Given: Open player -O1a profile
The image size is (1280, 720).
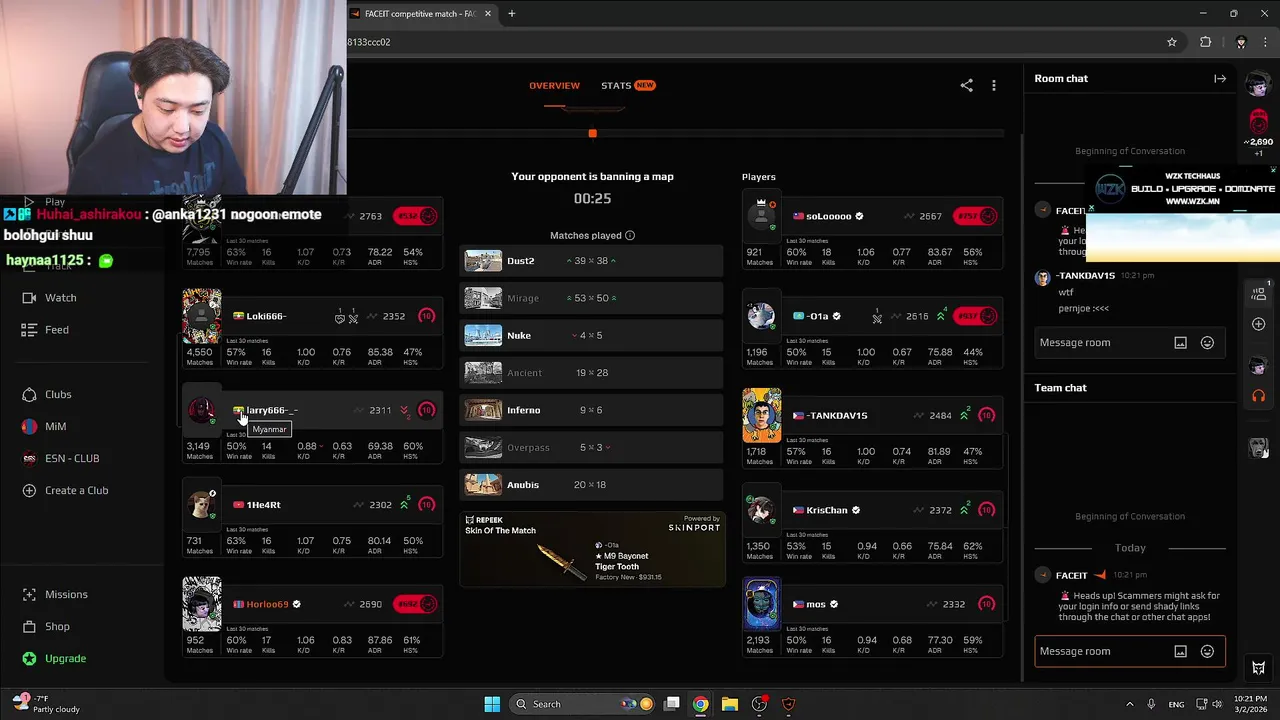Looking at the screenshot, I should 818,316.
